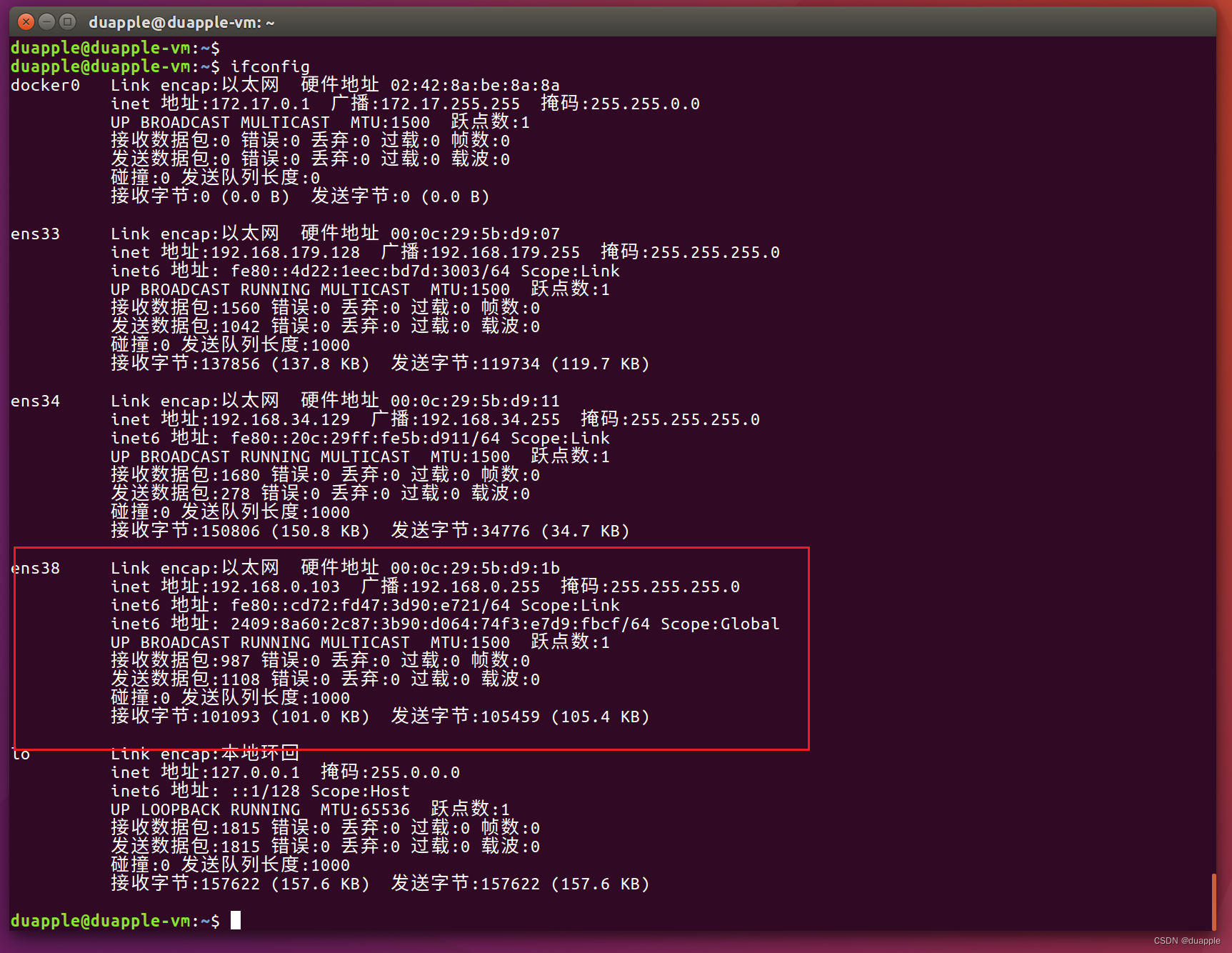Maximize the terminal window
Viewport: 1232px width, 953px height.
tap(68, 21)
